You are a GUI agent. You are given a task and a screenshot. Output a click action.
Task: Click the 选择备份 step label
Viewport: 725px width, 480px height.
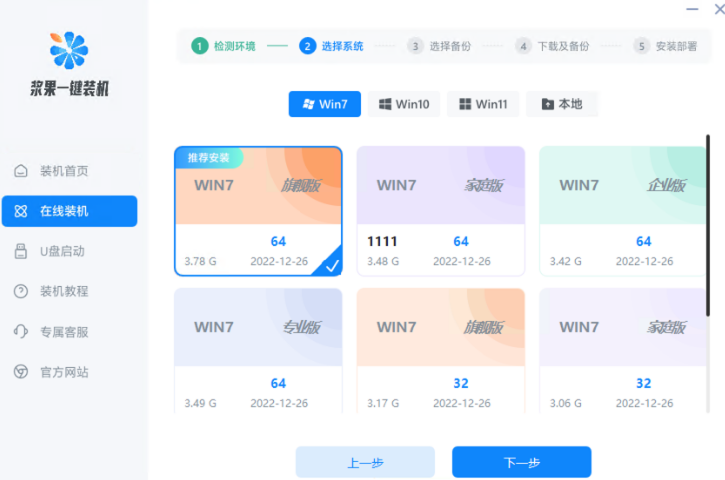(450, 46)
